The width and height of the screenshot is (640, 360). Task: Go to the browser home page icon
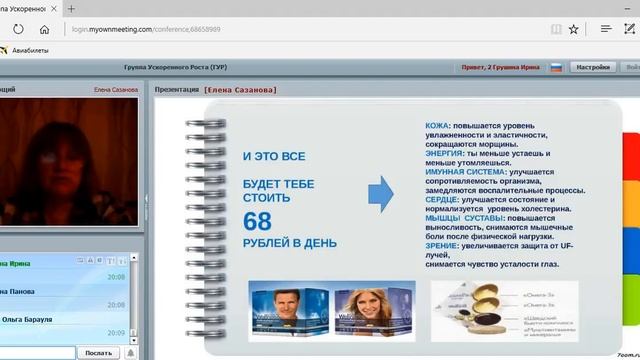click(x=44, y=29)
